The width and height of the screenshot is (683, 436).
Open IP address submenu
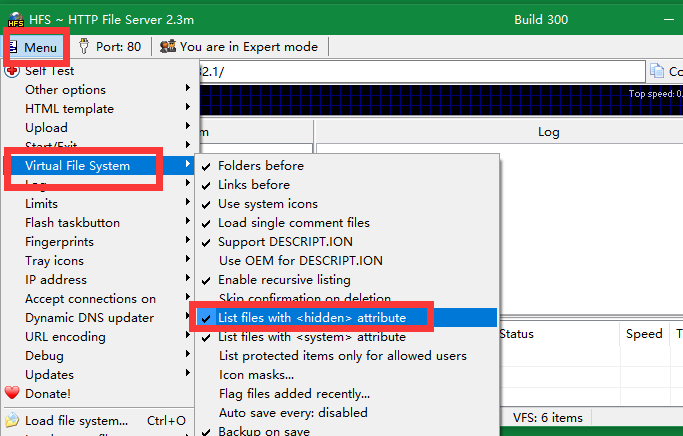pos(98,280)
